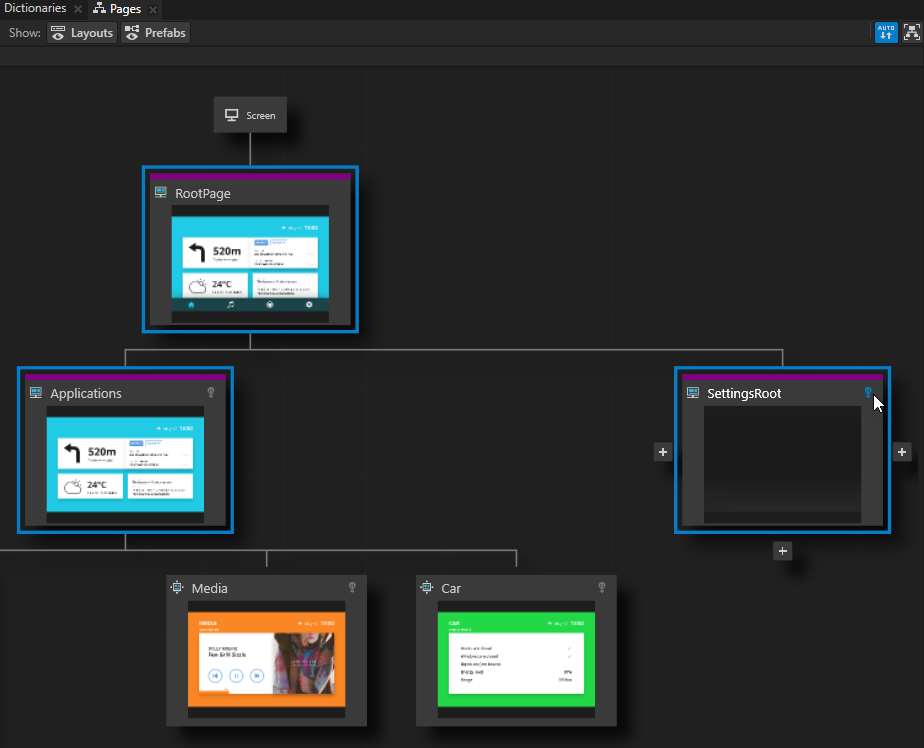This screenshot has width=924, height=748.
Task: Click the page host icon beside Media title
Action: pyautogui.click(x=177, y=588)
